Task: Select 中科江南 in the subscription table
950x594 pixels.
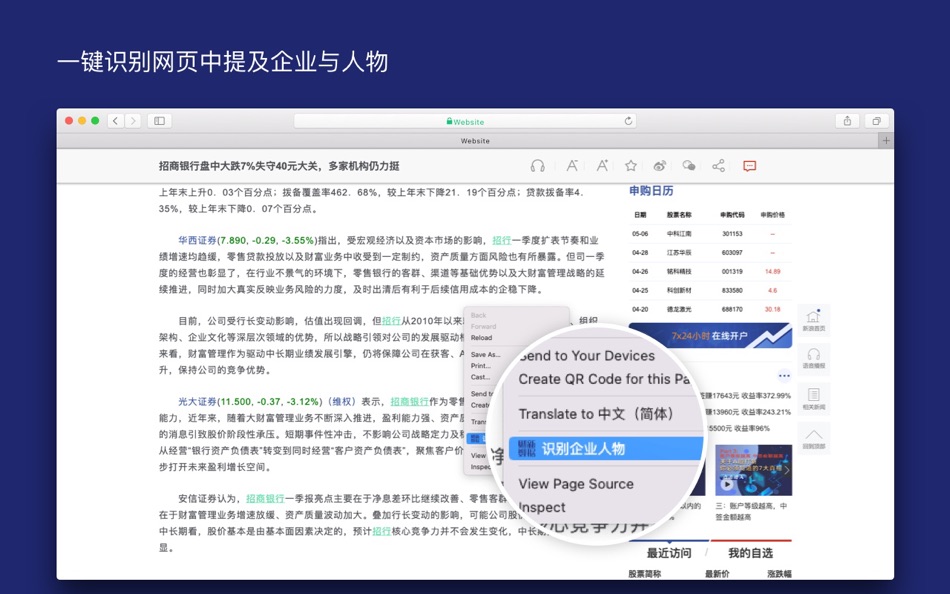Action: coord(679,233)
